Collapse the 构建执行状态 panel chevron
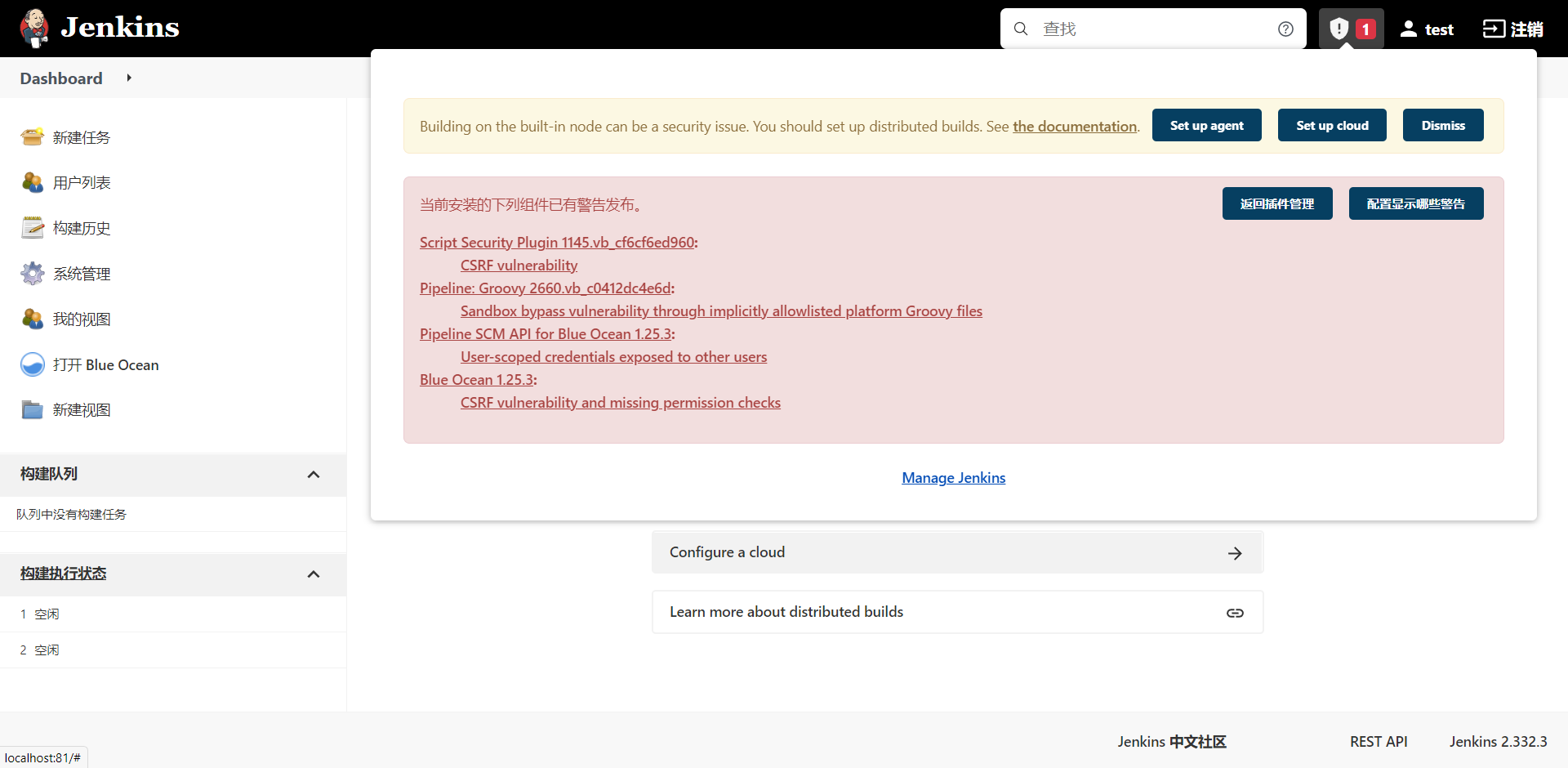The image size is (1568, 768). click(314, 574)
